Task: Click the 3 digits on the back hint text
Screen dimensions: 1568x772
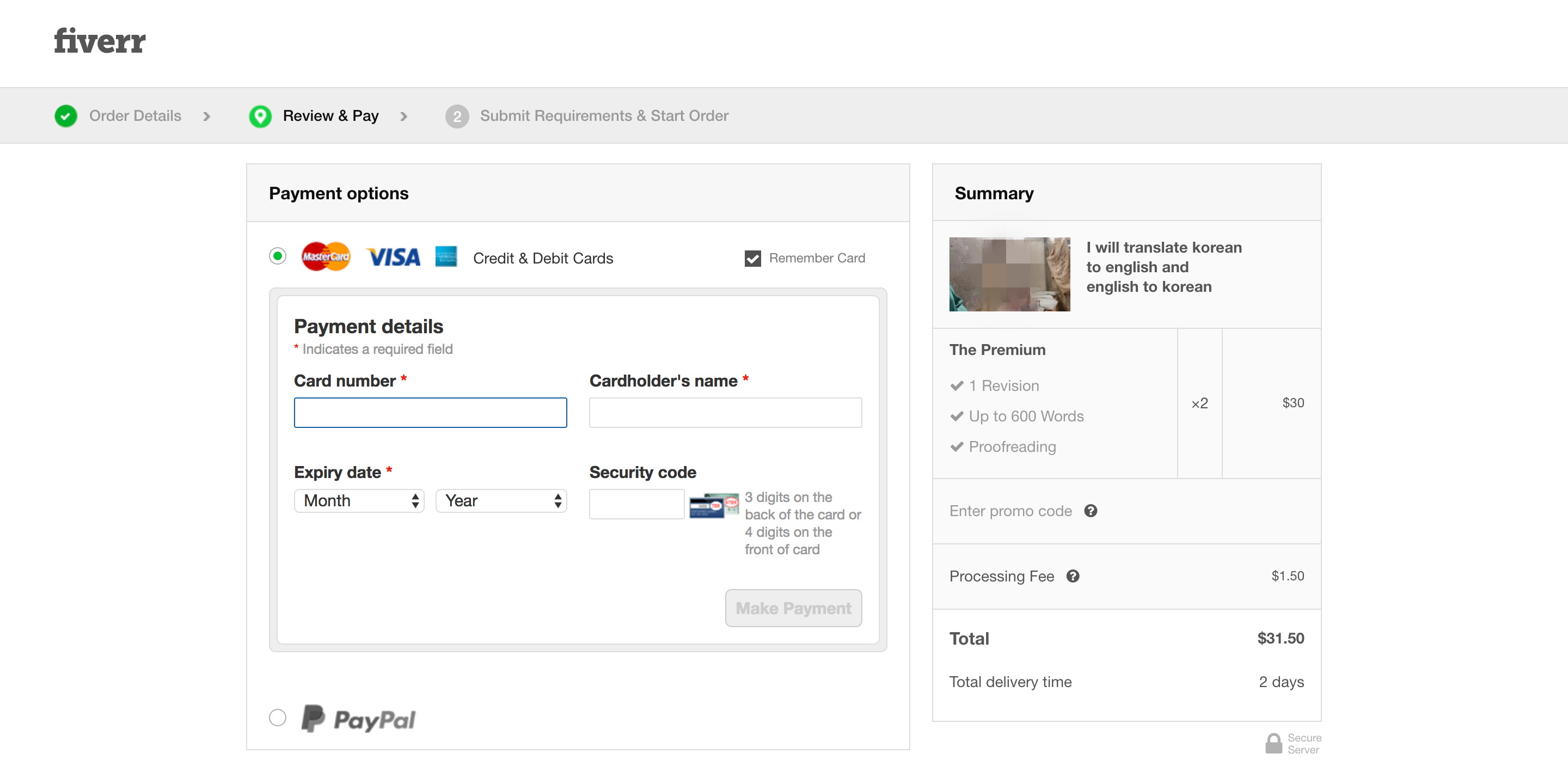Action: coord(803,523)
